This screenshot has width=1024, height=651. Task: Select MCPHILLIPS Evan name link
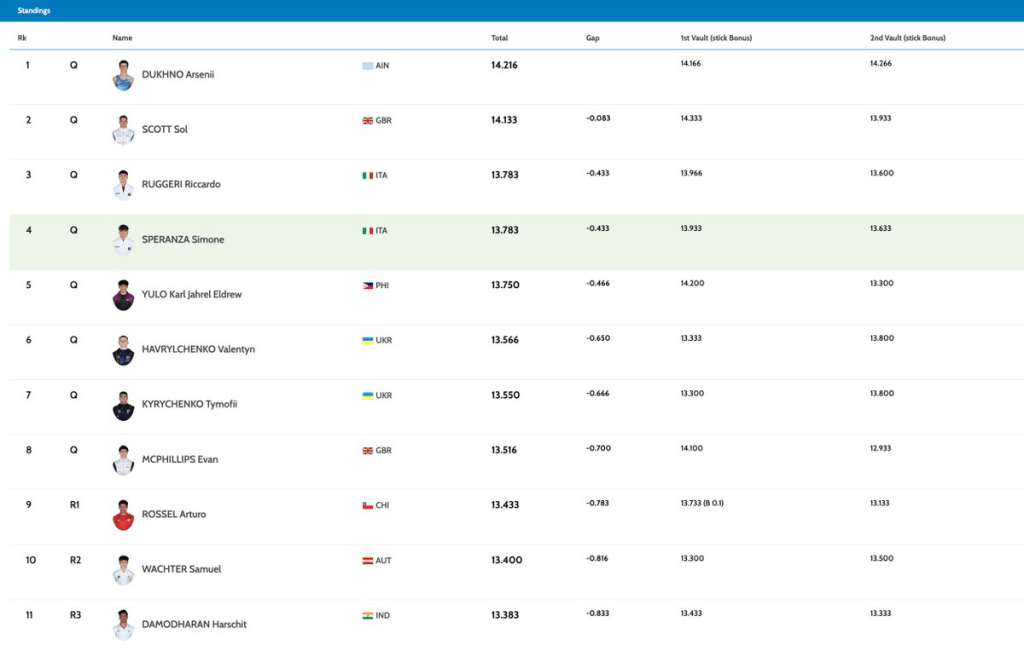(x=180, y=459)
